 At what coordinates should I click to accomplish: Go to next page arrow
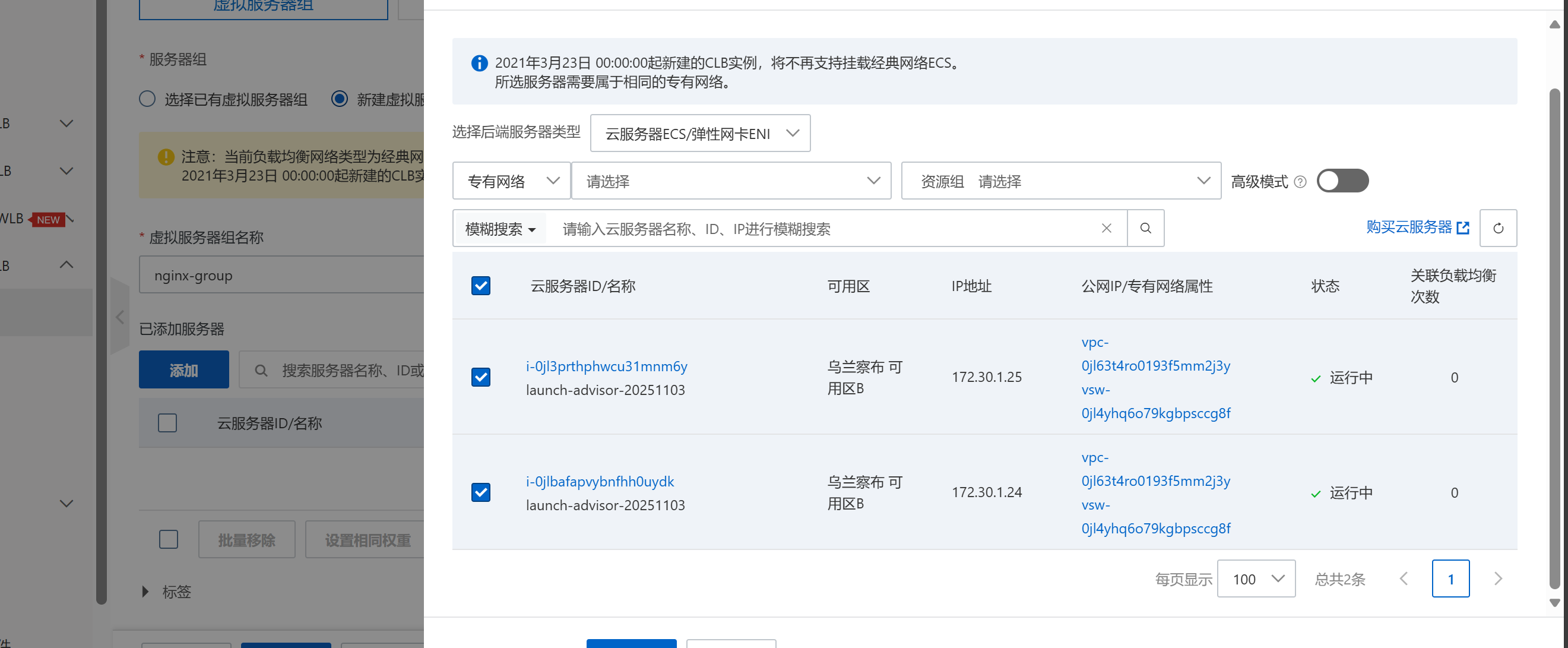point(1497,579)
